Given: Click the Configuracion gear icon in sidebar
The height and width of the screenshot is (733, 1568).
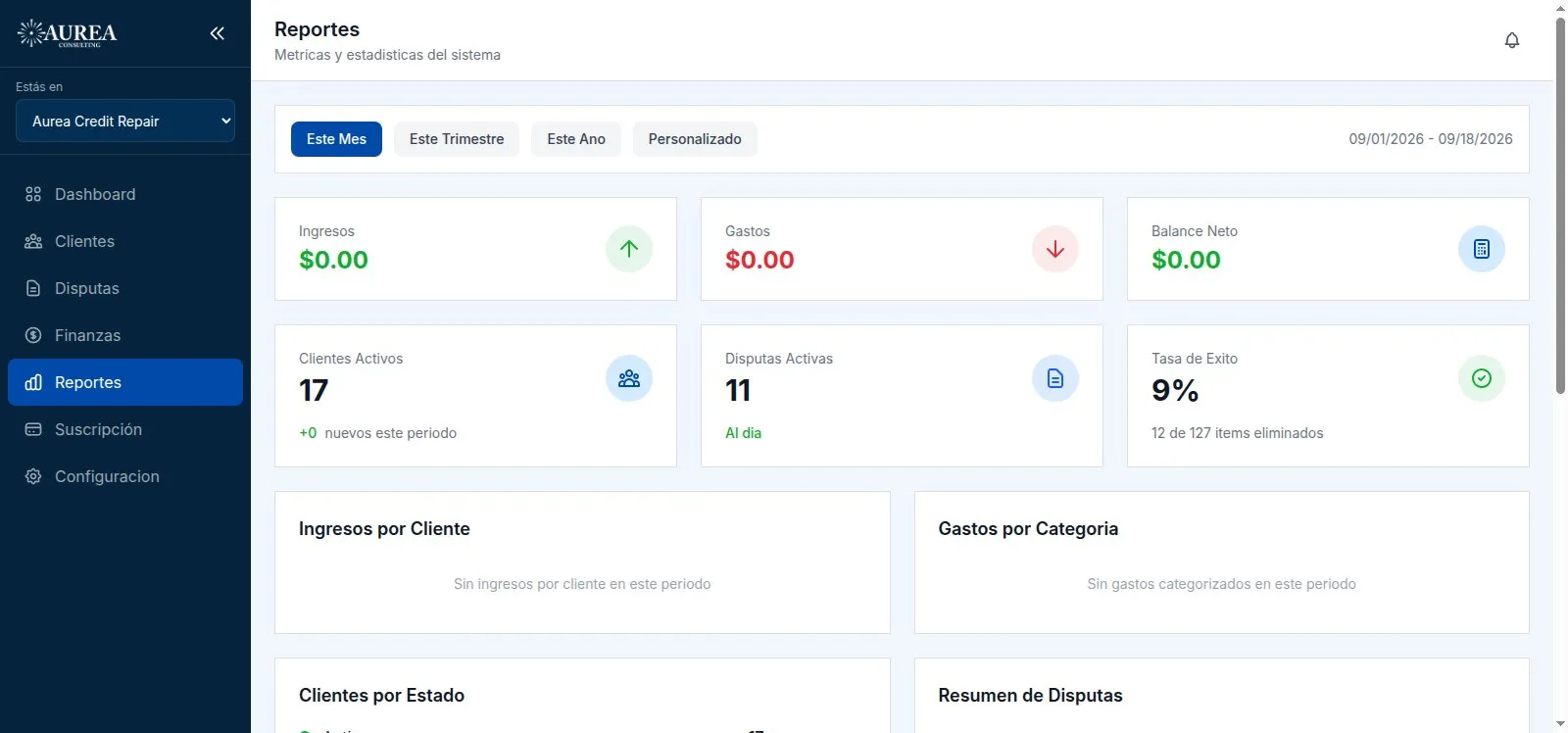Looking at the screenshot, I should click(33, 476).
